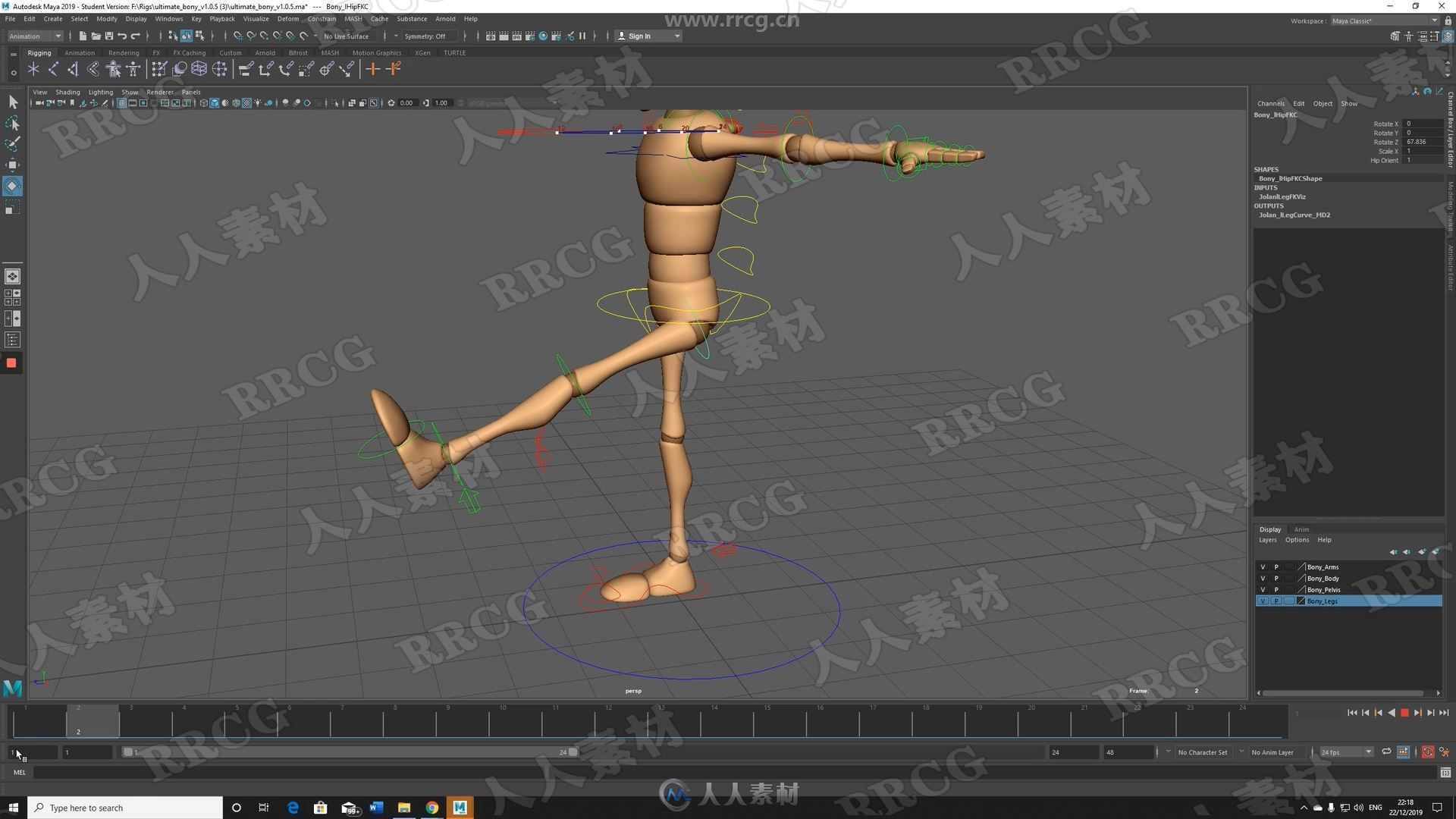Open Windows Start menu
The height and width of the screenshot is (819, 1456).
13,807
